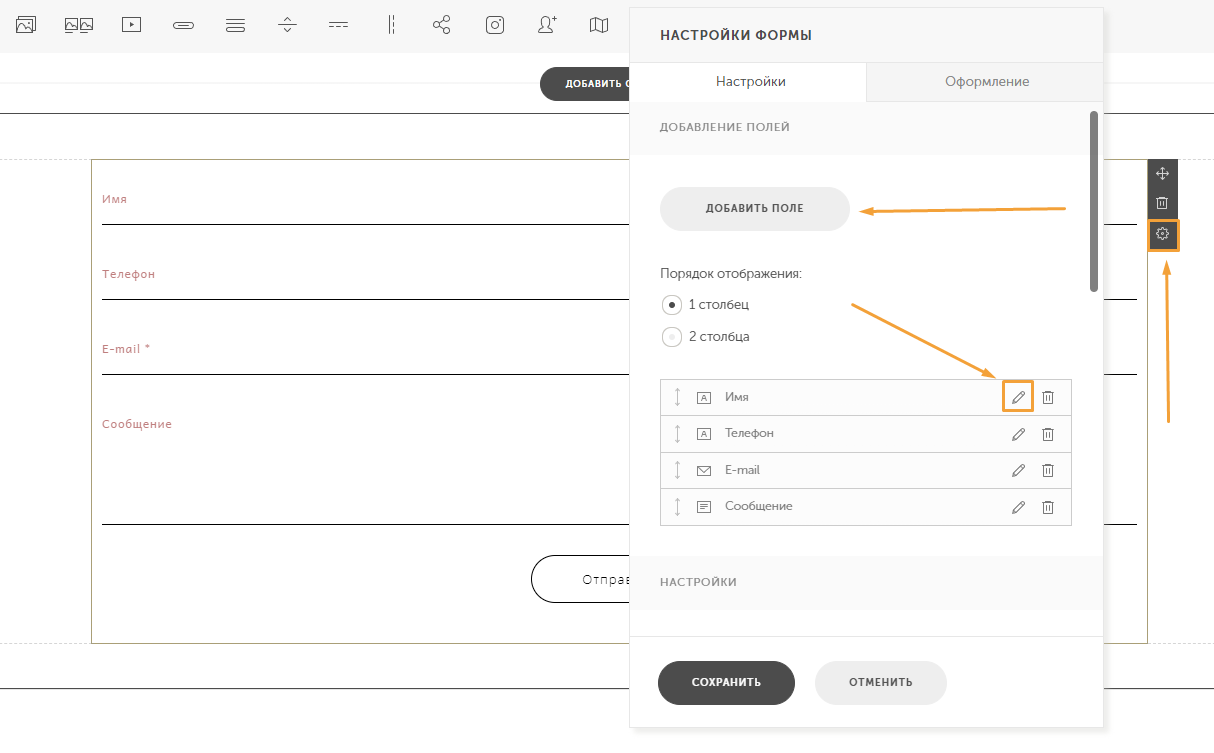Viewport: 1214px width, 753px height.
Task: Insert a columns separator block
Action: click(391, 25)
